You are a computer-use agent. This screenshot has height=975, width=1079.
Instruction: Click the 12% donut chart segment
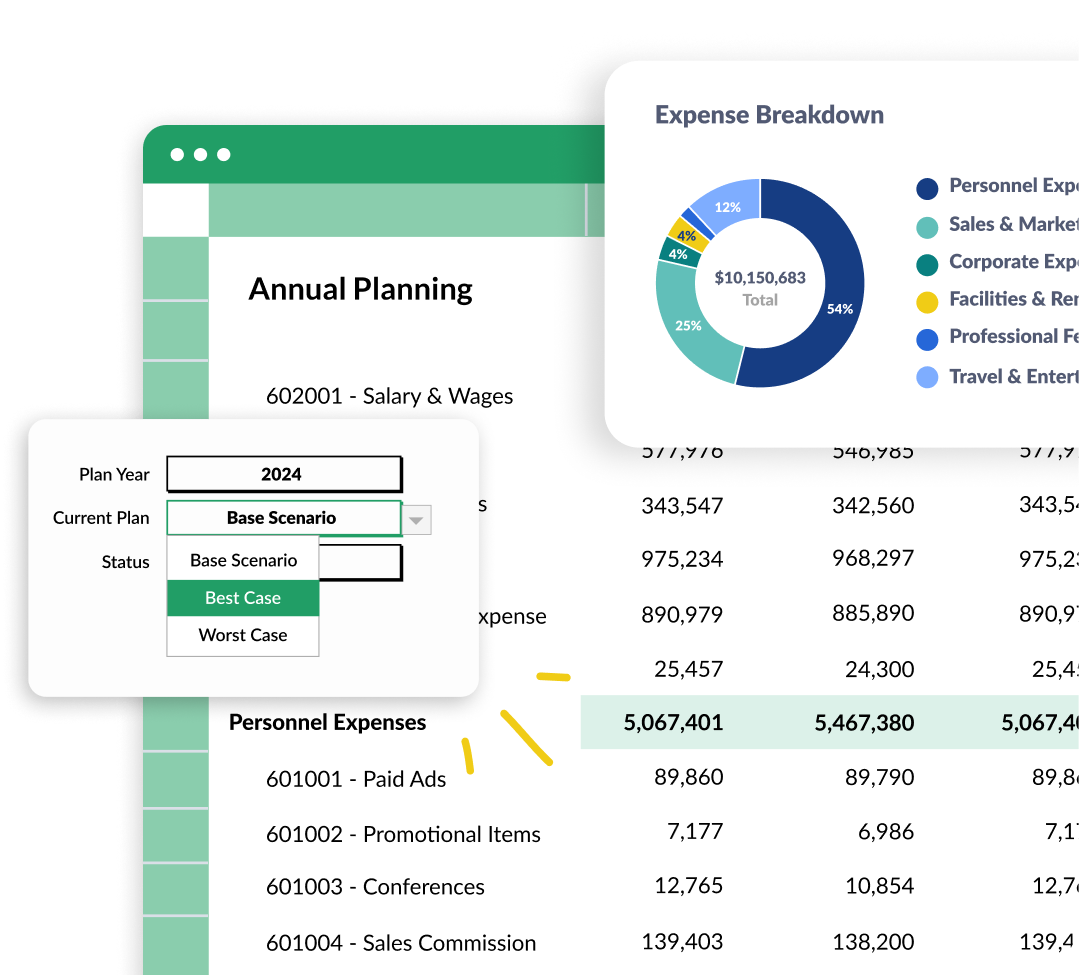coord(727,206)
